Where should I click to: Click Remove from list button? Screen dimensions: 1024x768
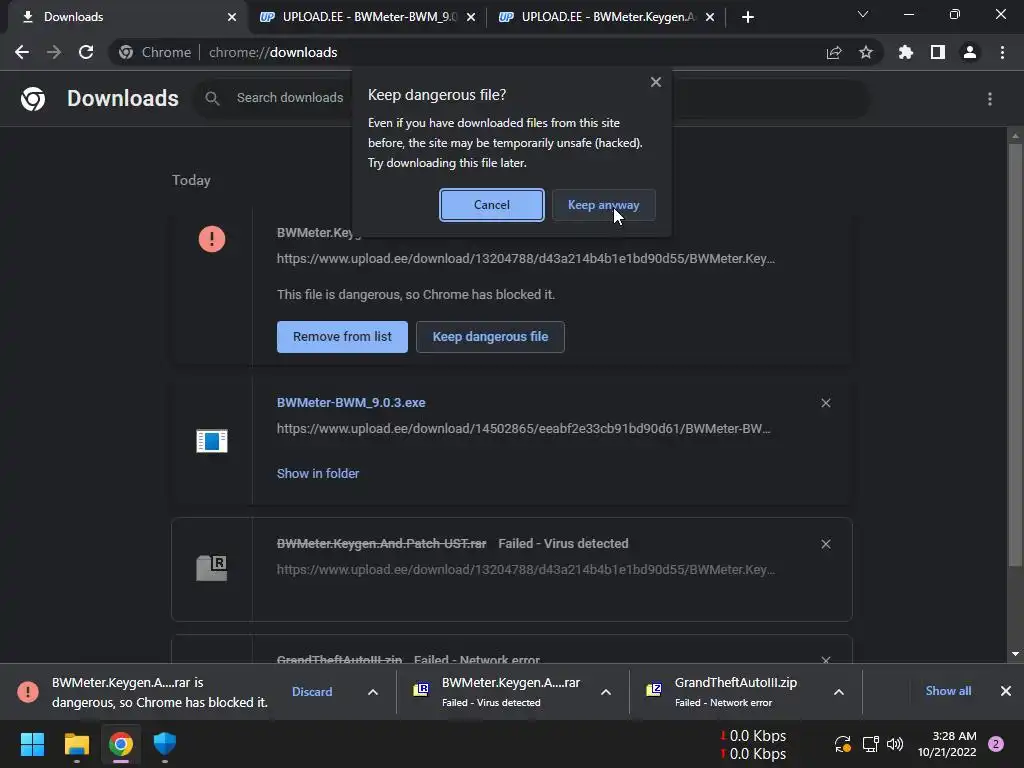[x=342, y=337]
